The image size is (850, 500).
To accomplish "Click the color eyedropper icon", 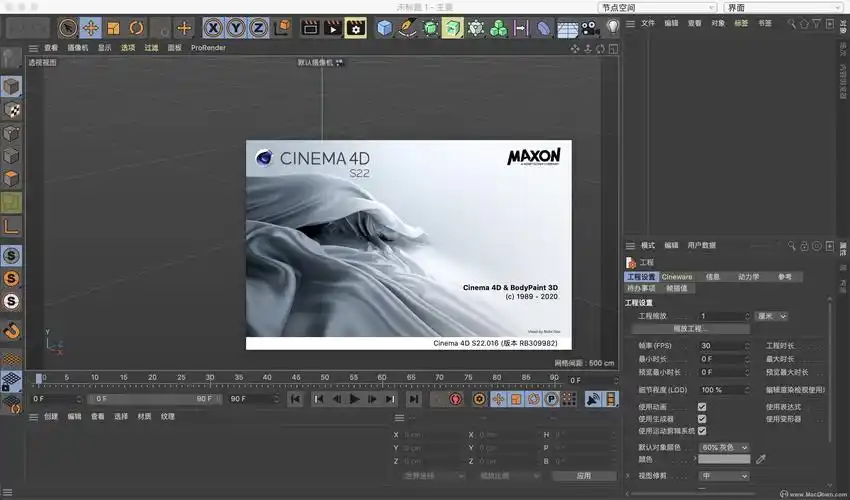I will tap(761, 459).
